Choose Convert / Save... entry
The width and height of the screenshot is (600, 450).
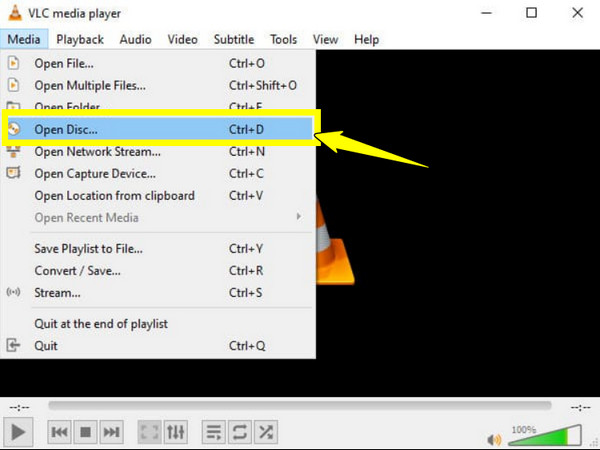click(158, 271)
